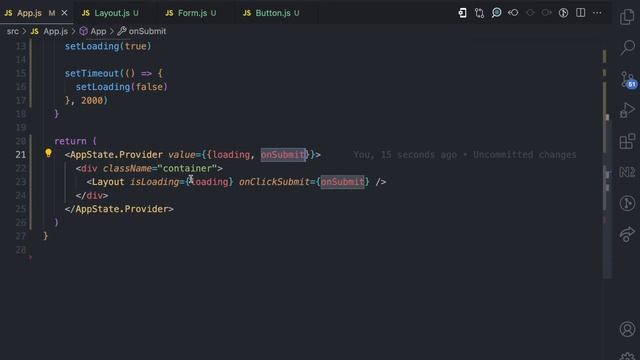Click the lightbulb quick fix on line 21

[x=48, y=153]
